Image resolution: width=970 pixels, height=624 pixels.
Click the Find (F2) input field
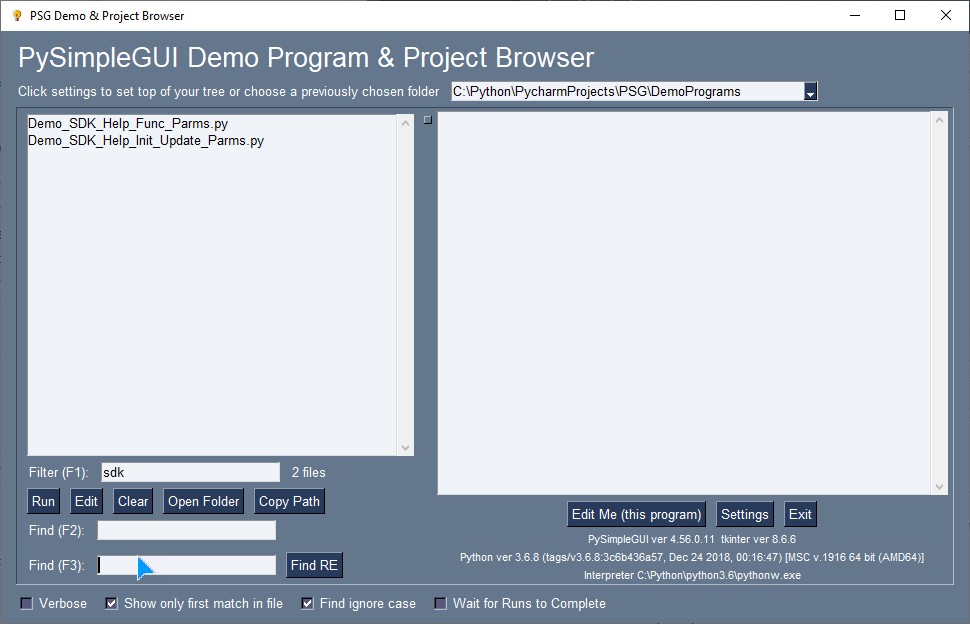[186, 531]
